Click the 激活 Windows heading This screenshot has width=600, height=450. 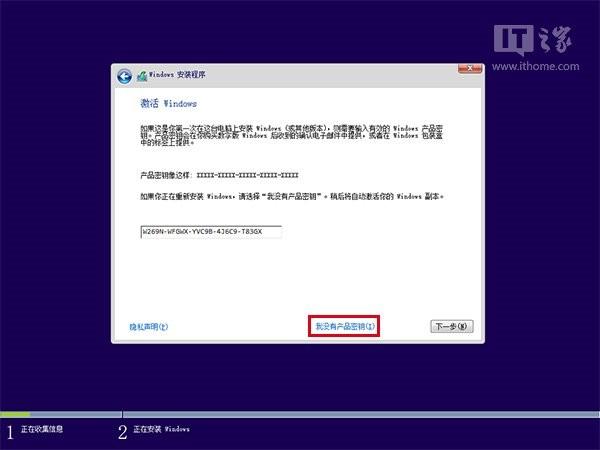pos(168,103)
